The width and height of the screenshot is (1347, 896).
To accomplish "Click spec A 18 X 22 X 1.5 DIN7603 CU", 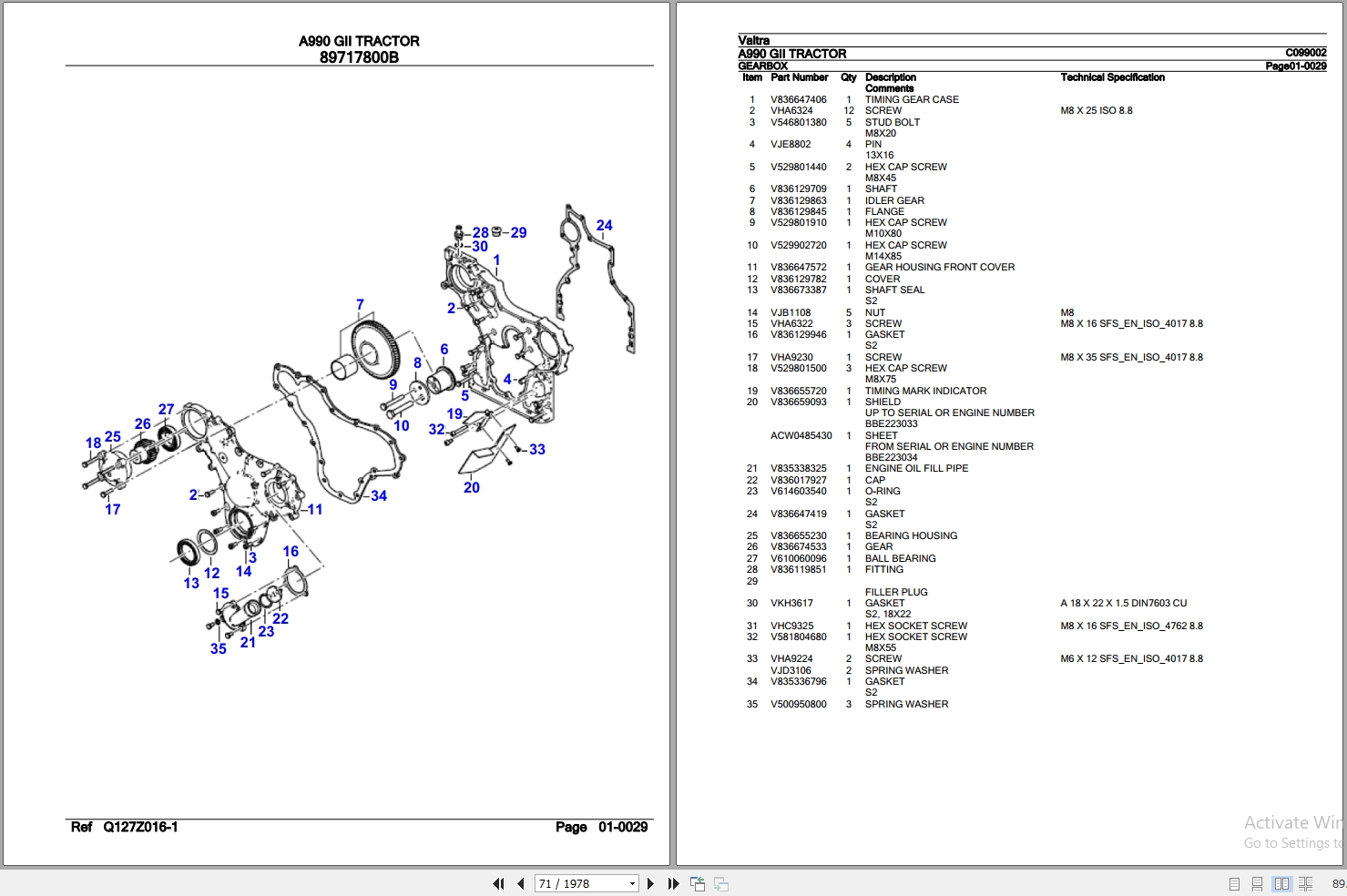I will [1124, 603].
